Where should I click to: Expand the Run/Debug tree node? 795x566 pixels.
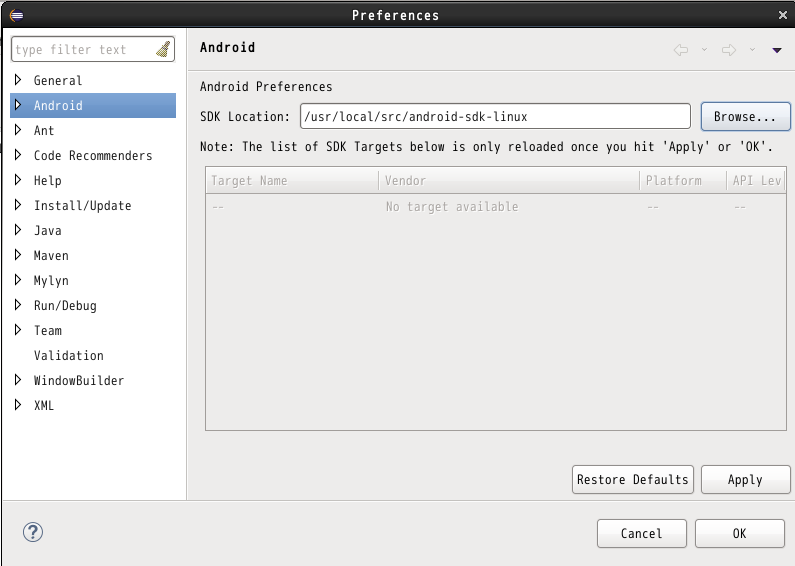pyautogui.click(x=18, y=304)
